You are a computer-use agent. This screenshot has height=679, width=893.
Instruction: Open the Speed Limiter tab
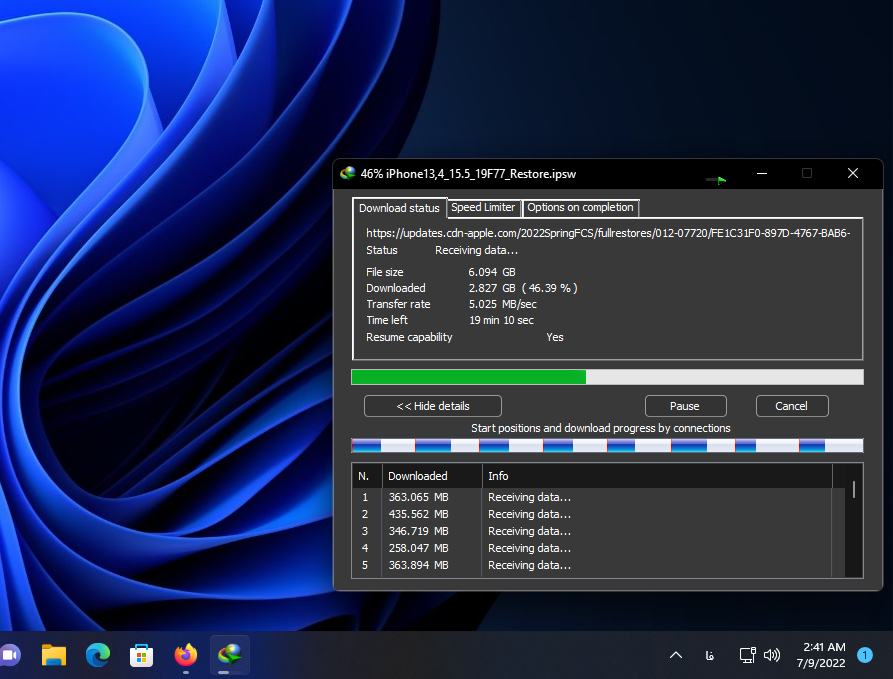click(x=483, y=207)
